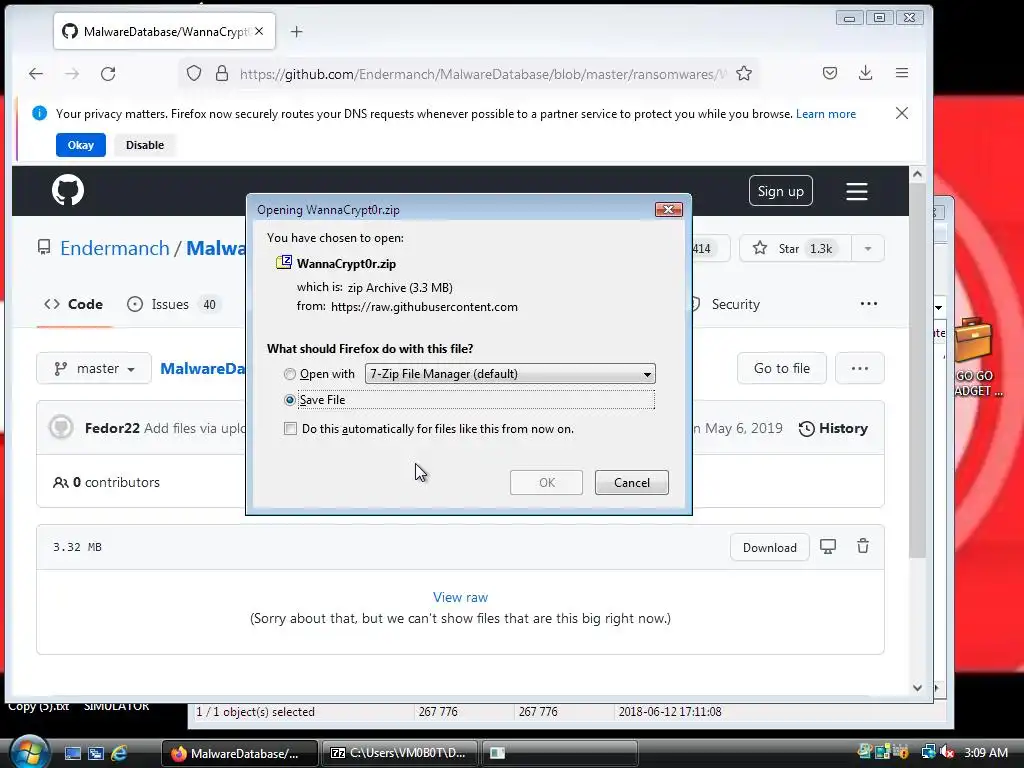Disable DNS over HTTPS via the Disable button
Viewport: 1024px width, 768px height.
pos(145,145)
